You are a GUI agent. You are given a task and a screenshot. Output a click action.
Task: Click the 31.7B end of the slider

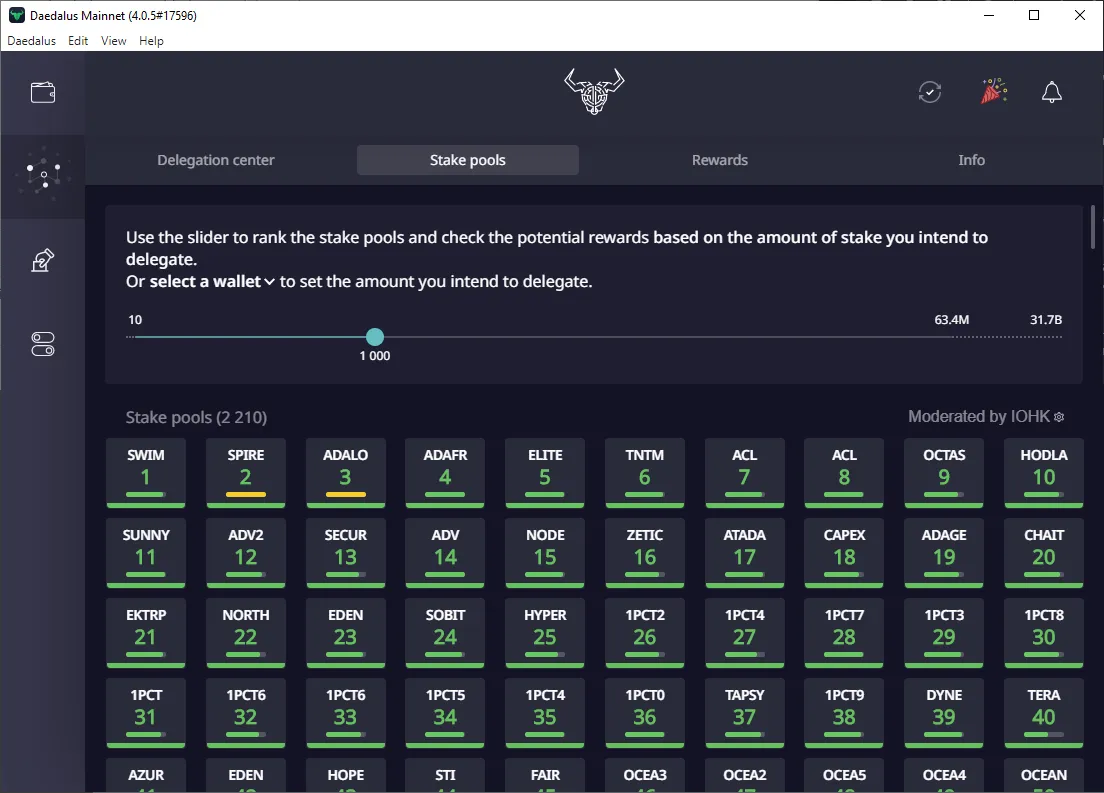point(1060,337)
